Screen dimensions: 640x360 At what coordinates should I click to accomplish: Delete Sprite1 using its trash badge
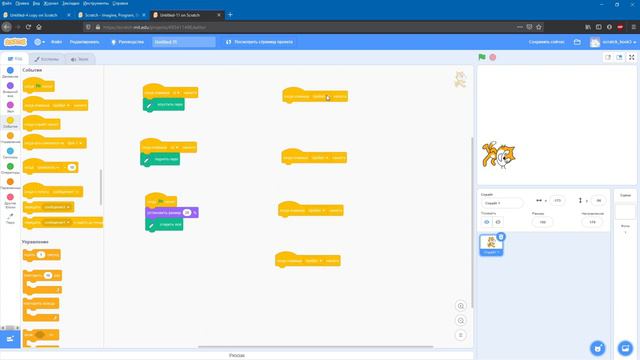click(501, 236)
